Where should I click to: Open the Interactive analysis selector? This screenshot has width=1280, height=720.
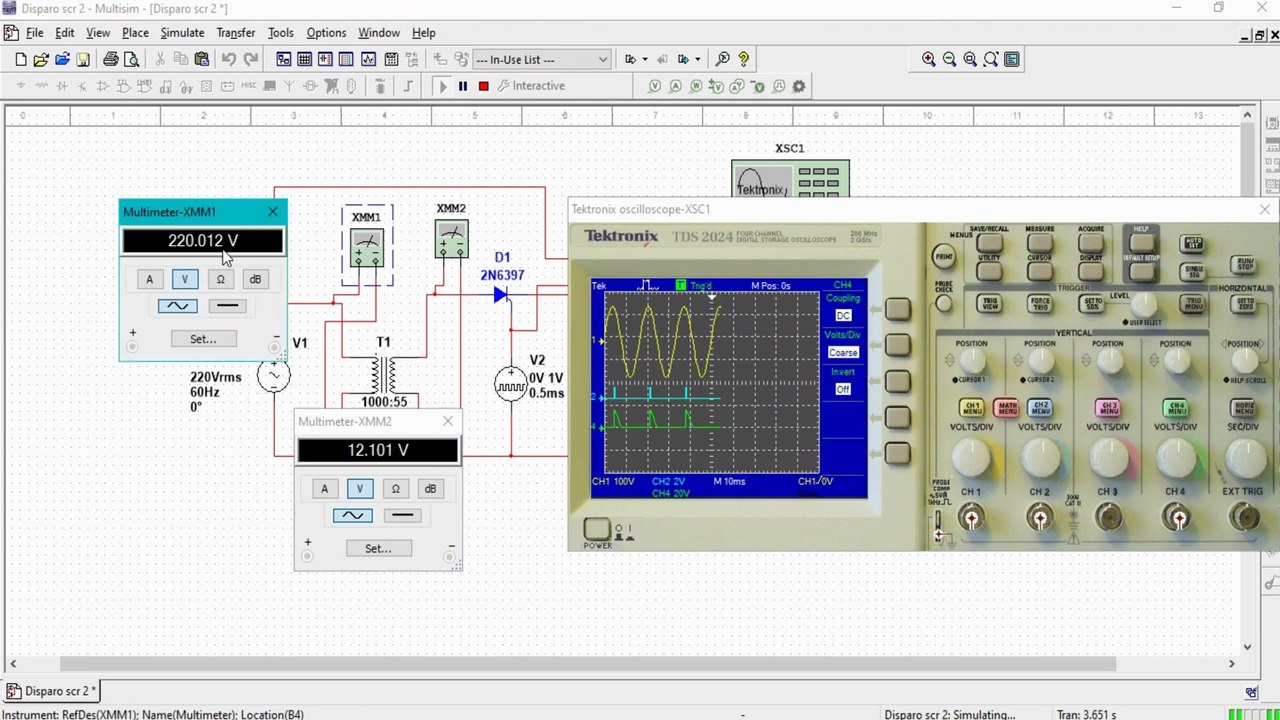coord(532,86)
